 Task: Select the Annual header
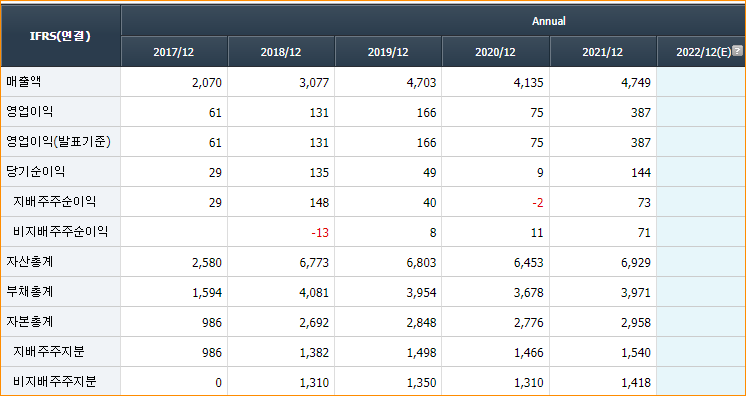pyautogui.click(x=549, y=21)
